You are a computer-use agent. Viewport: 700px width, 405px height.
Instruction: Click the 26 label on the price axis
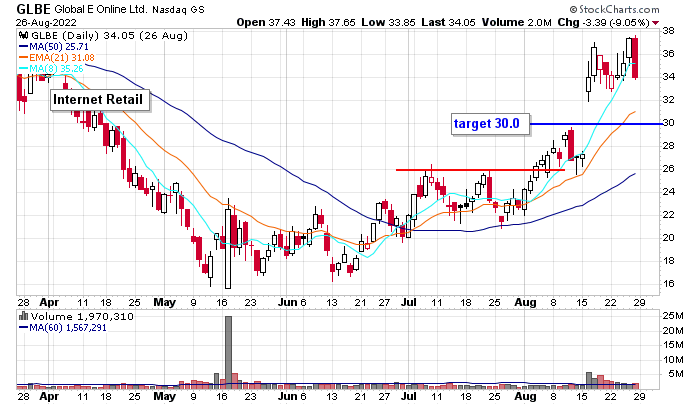tap(668, 169)
